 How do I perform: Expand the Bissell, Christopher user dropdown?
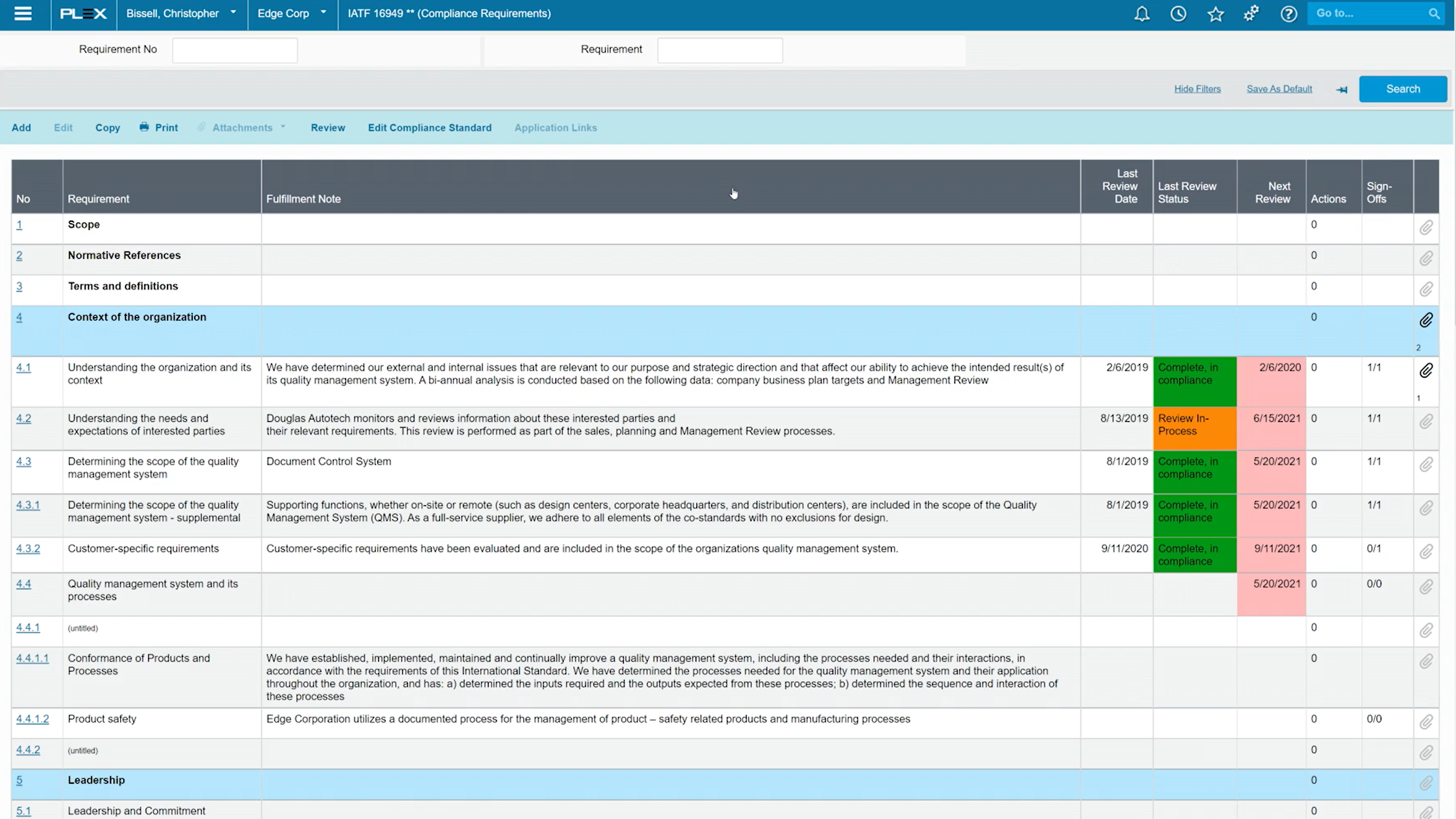pos(181,14)
